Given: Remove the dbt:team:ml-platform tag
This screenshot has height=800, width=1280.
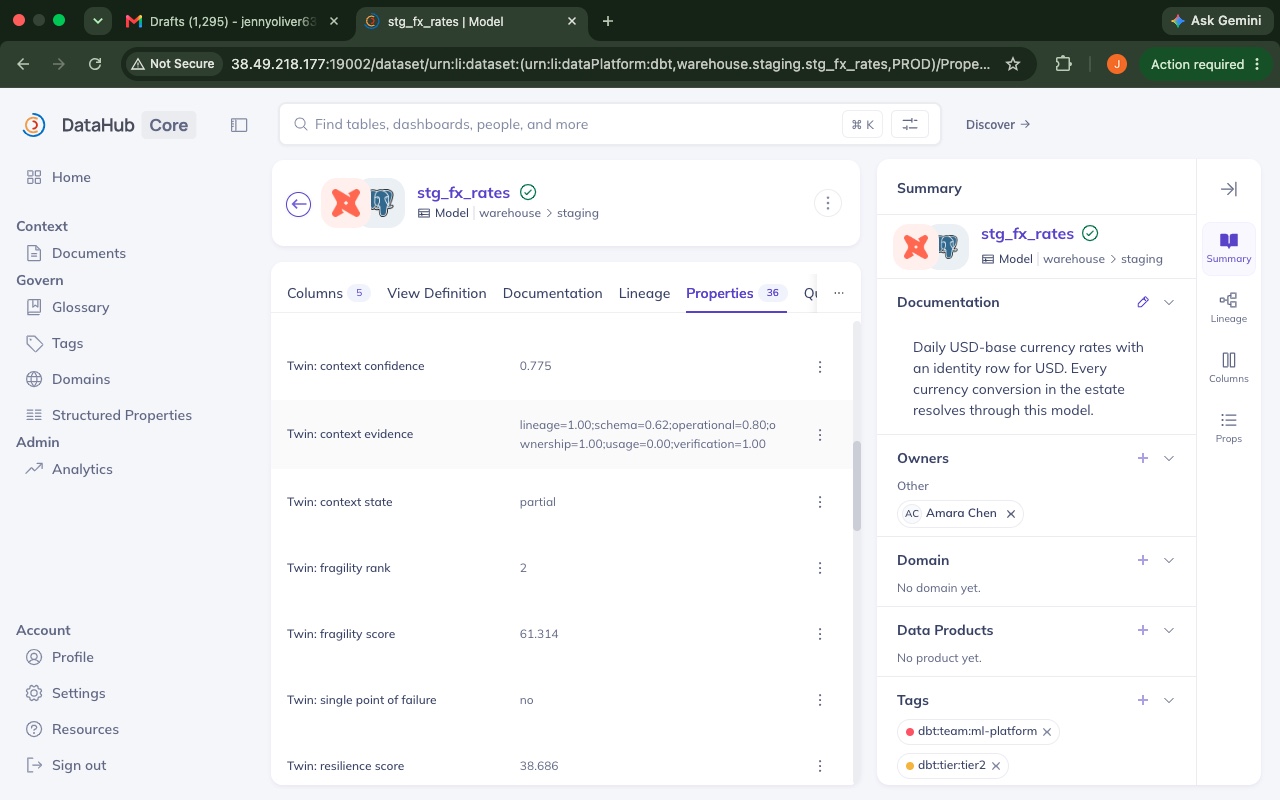Looking at the screenshot, I should pos(1047,732).
